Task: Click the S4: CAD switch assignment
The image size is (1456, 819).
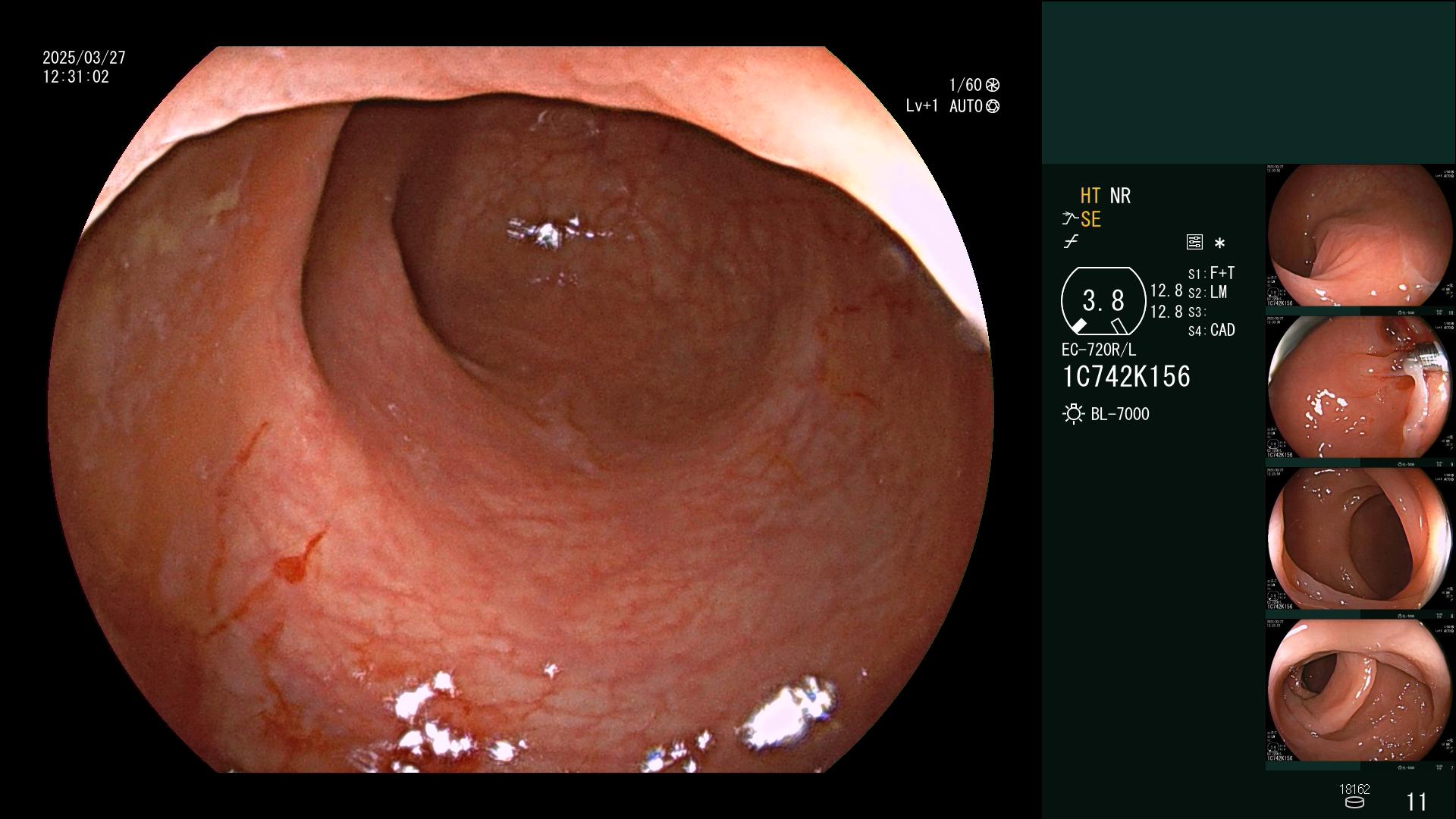Action: pos(1211,331)
